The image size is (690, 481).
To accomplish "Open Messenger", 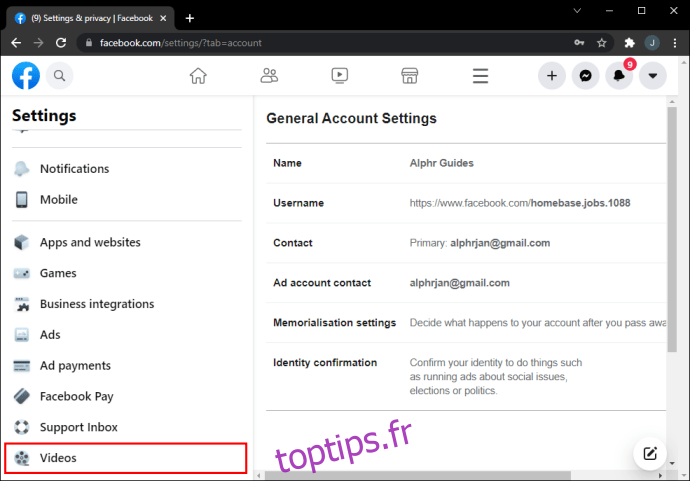I will [585, 76].
